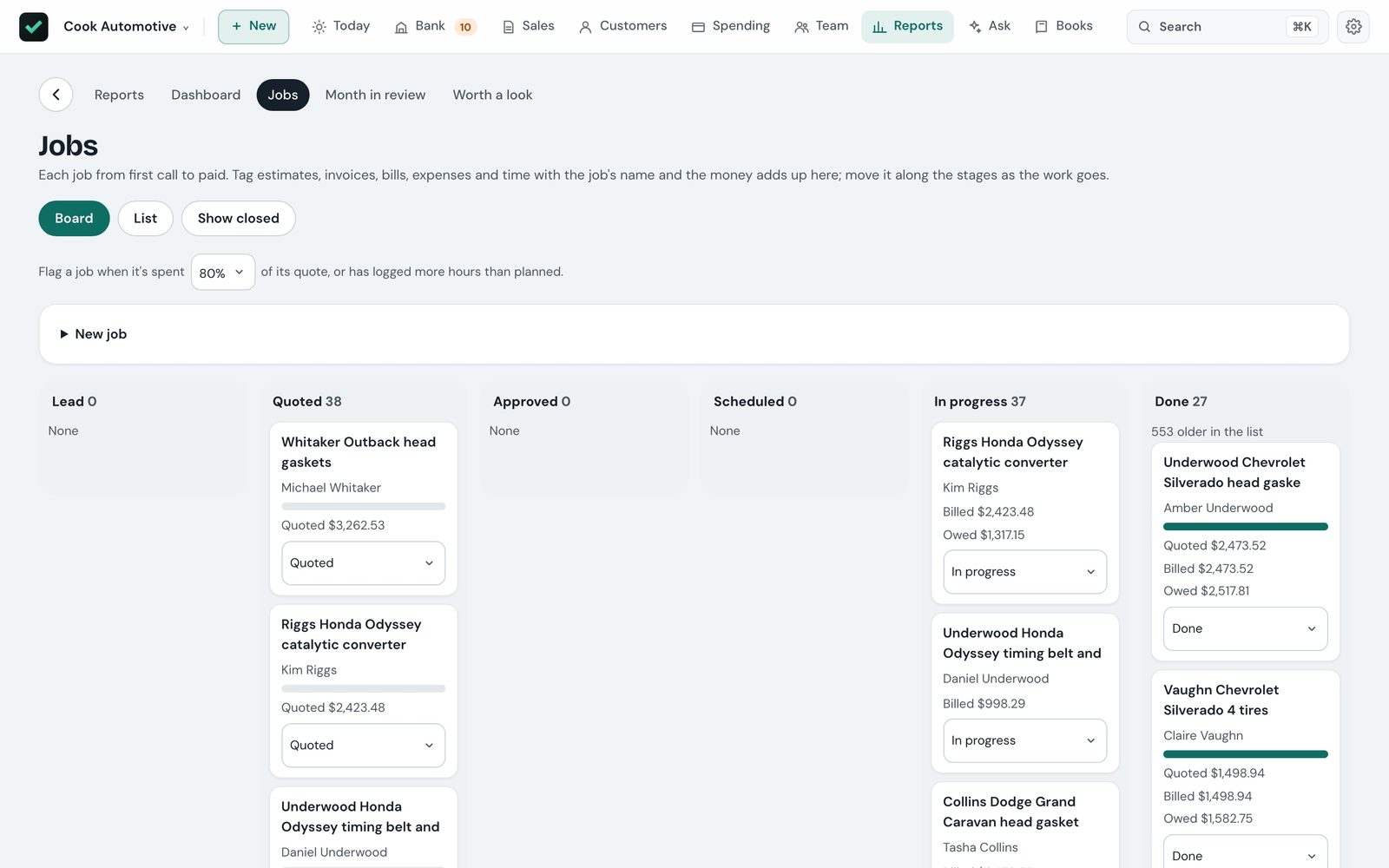Select the Worth a look tab
The height and width of the screenshot is (868, 1389).
click(x=492, y=95)
